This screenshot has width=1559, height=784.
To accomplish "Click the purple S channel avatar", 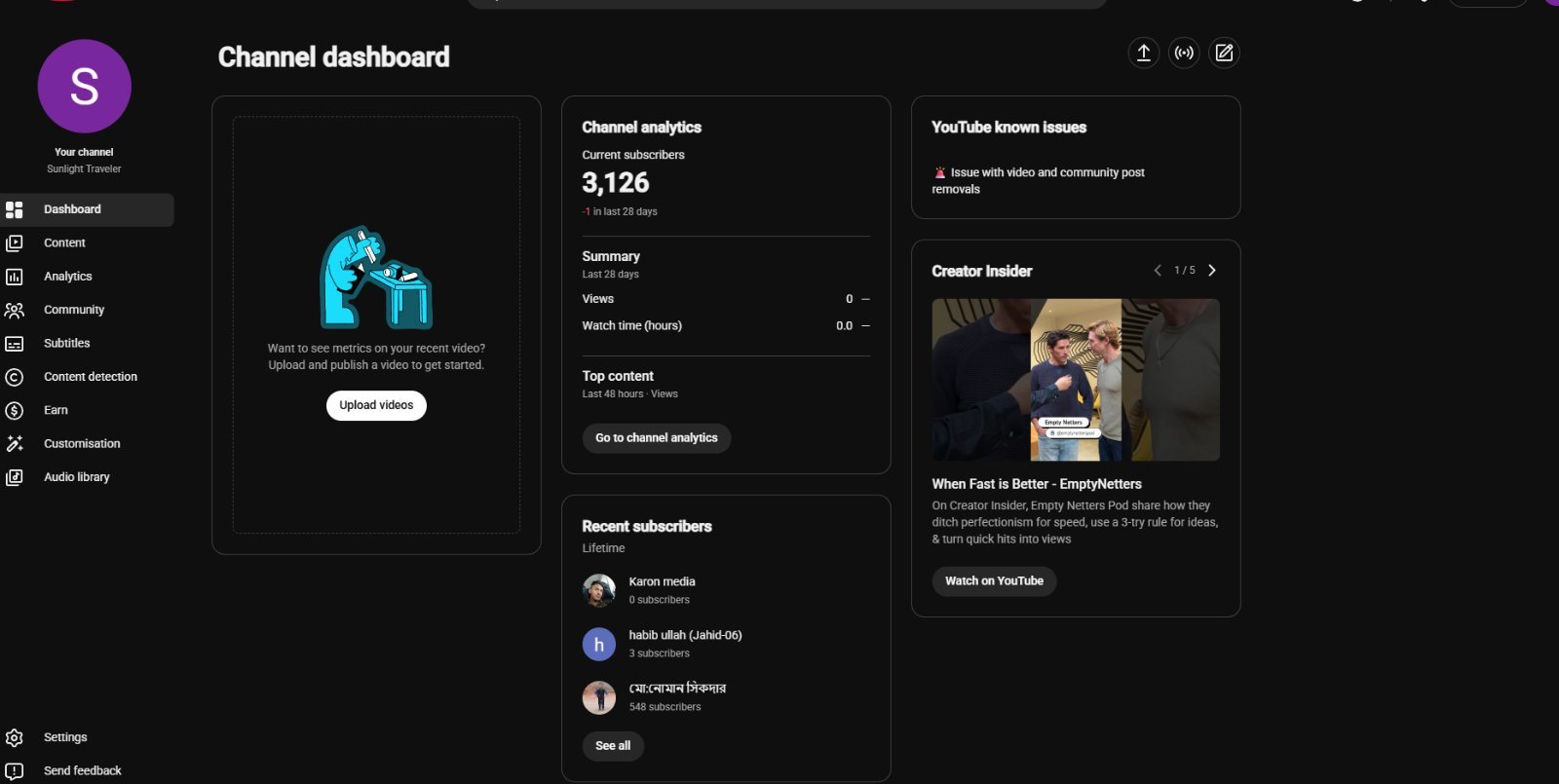I will 85,86.
